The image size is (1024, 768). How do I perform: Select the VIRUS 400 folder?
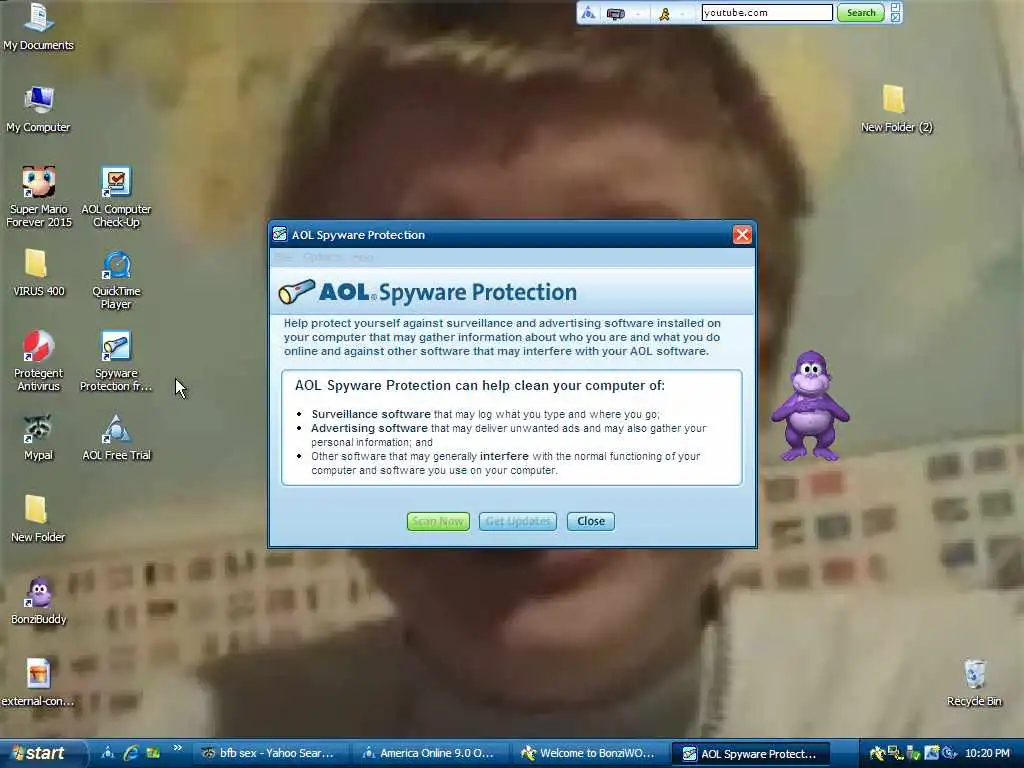(39, 273)
